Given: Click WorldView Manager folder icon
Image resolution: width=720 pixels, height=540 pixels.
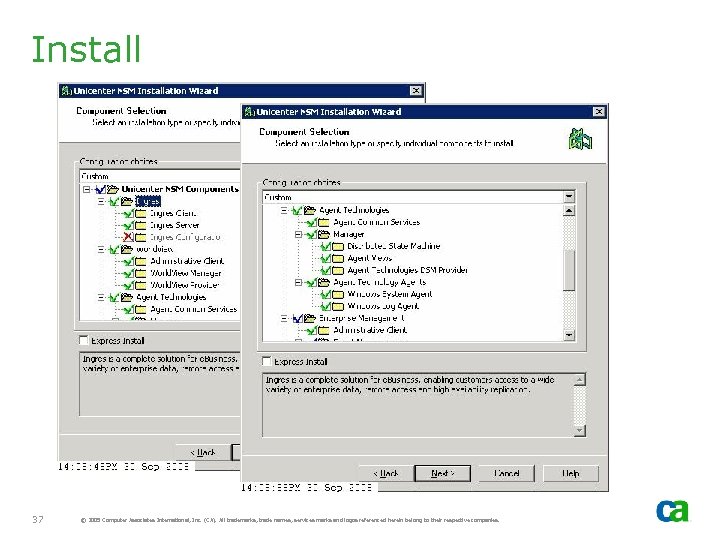Looking at the screenshot, I should click(x=141, y=273).
